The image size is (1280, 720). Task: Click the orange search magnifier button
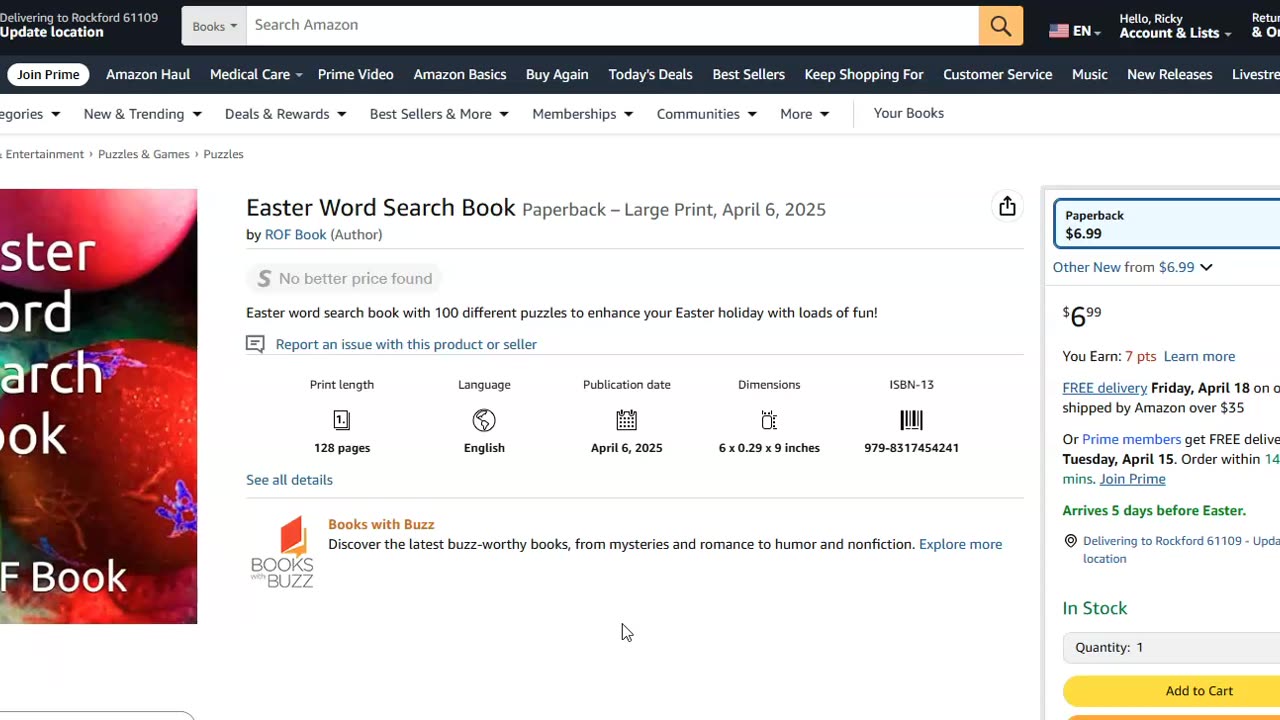click(1001, 26)
